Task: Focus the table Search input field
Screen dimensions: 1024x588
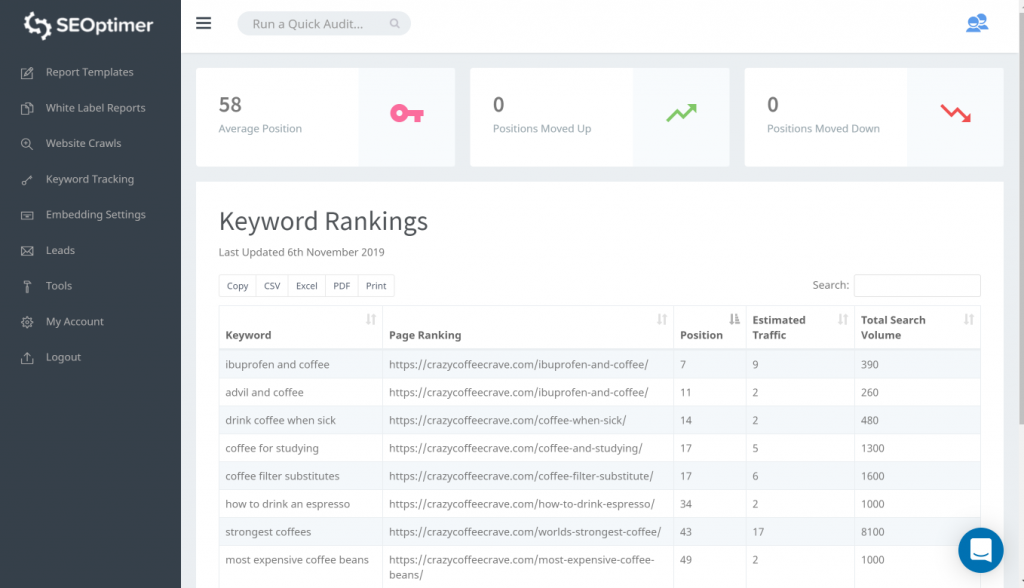Action: [x=916, y=285]
